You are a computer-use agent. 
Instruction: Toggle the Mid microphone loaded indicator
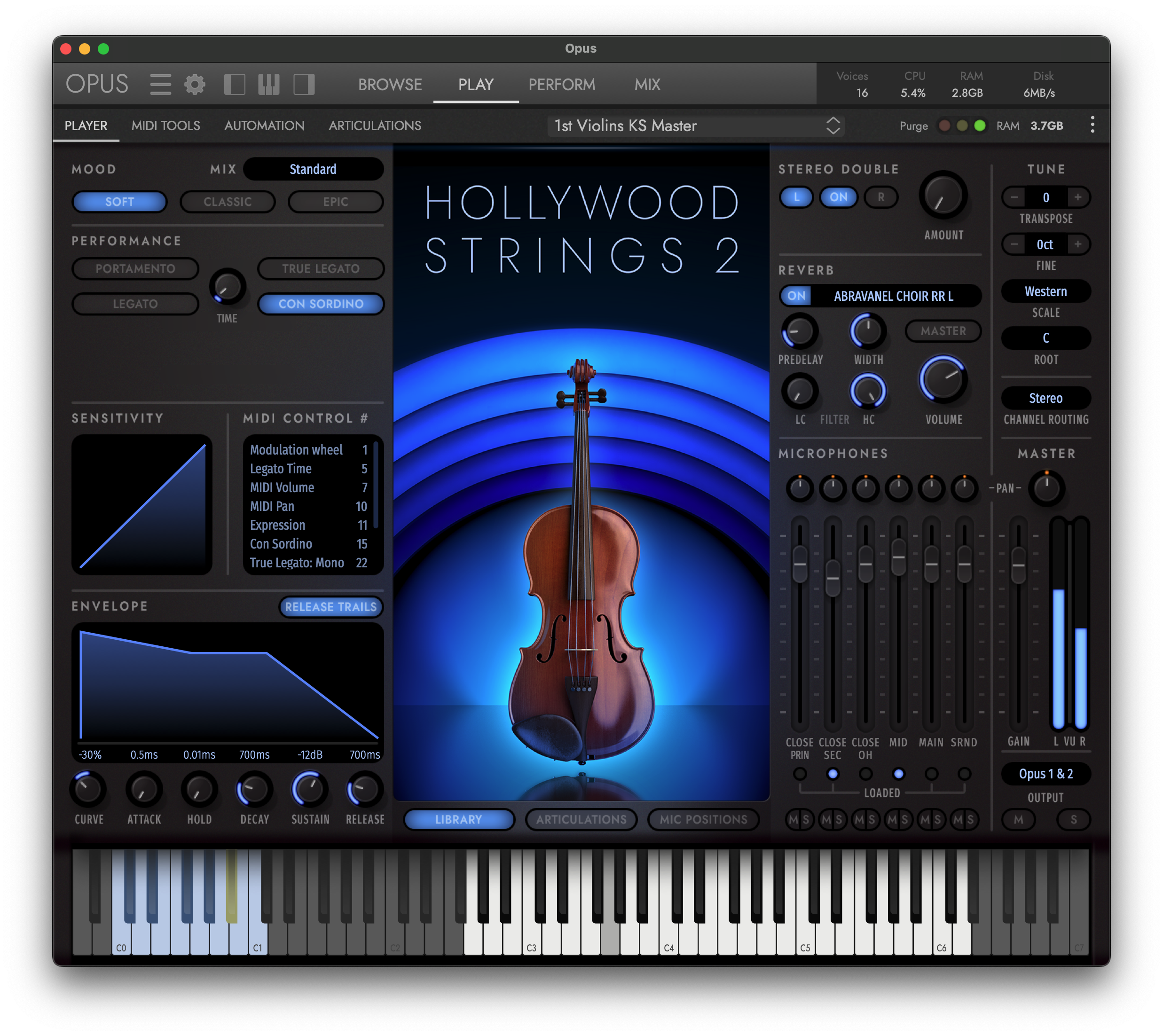click(x=898, y=774)
